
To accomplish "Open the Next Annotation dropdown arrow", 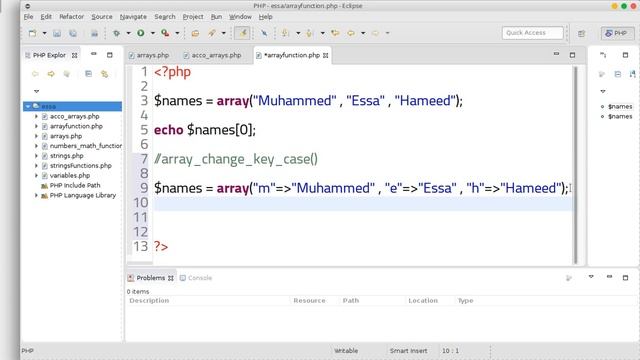I will click(298, 33).
